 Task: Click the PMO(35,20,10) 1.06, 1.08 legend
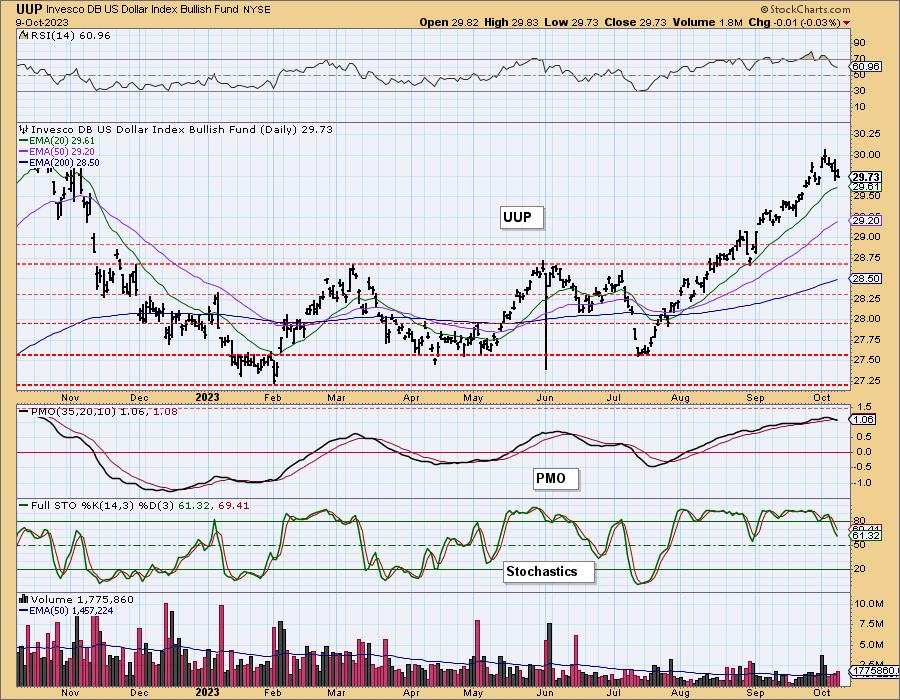104,411
